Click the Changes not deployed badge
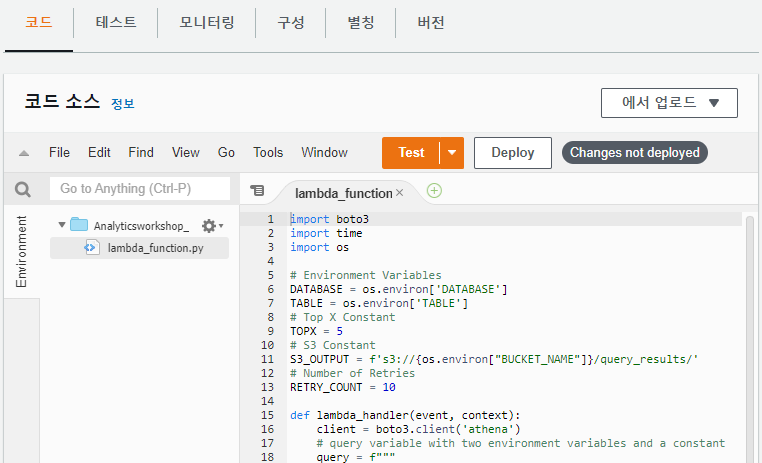762x463 pixels. [635, 153]
